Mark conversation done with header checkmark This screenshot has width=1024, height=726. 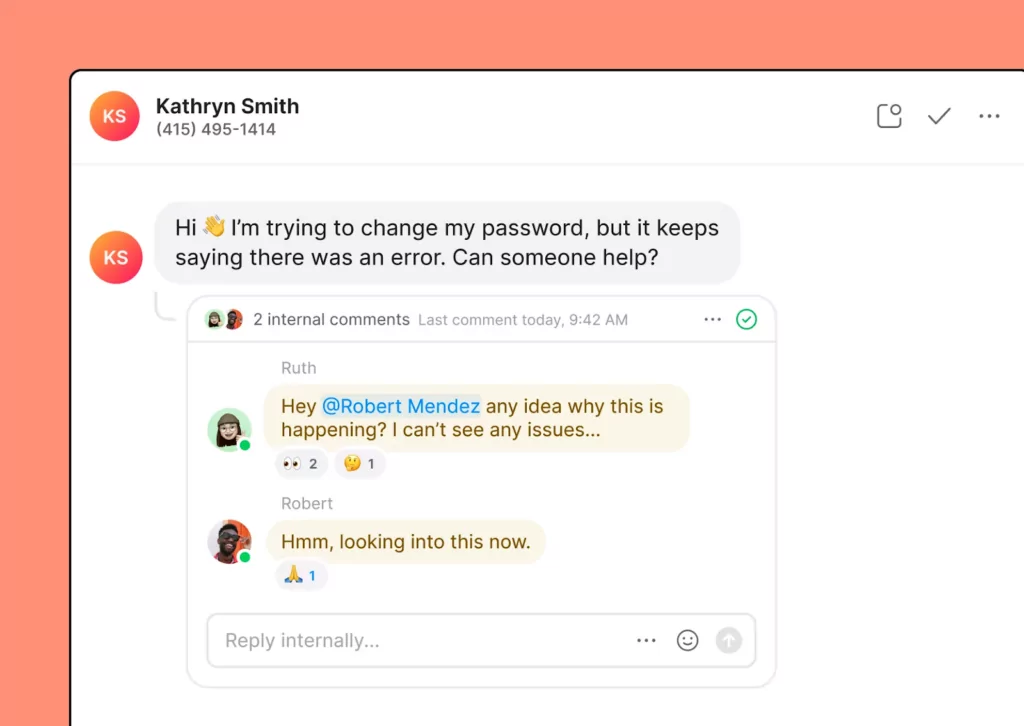click(x=939, y=116)
